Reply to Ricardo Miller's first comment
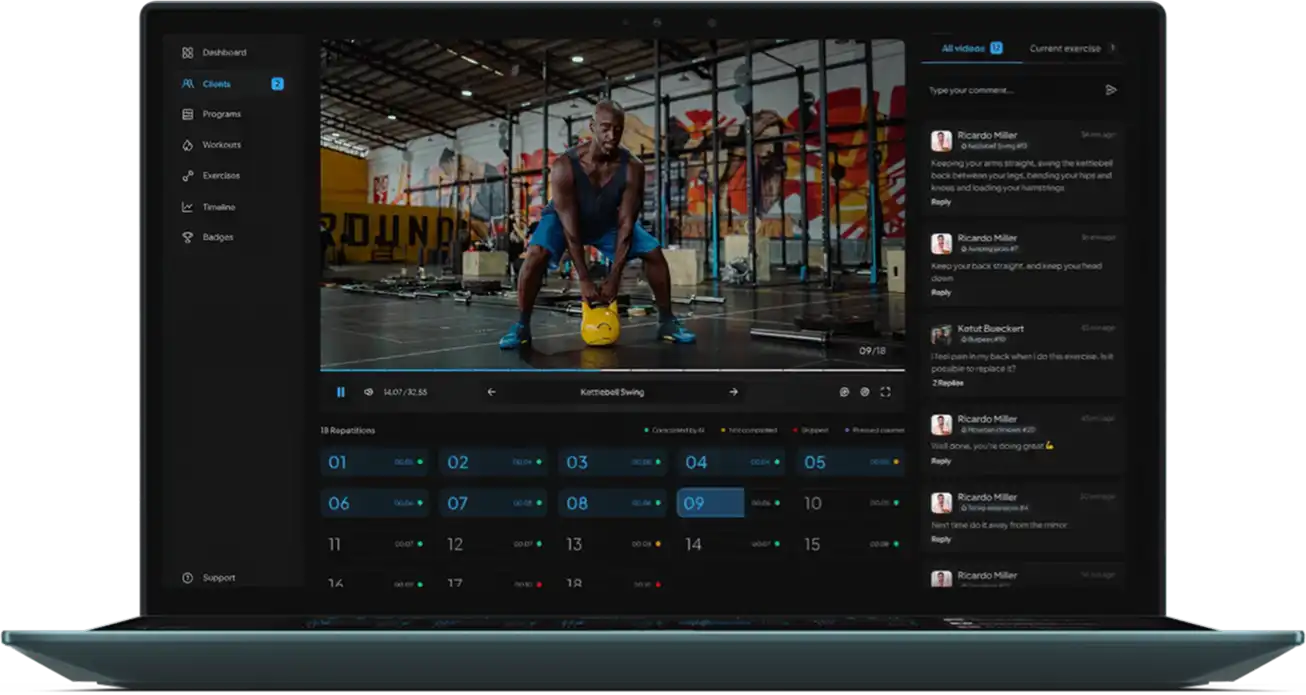Screen dimensions: 1306x695 pos(941,203)
